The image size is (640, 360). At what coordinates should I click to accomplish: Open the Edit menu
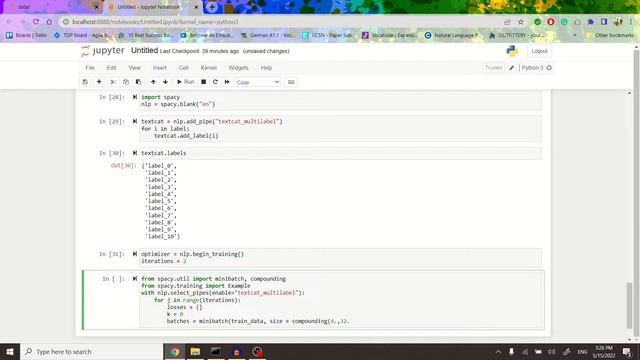pos(111,68)
